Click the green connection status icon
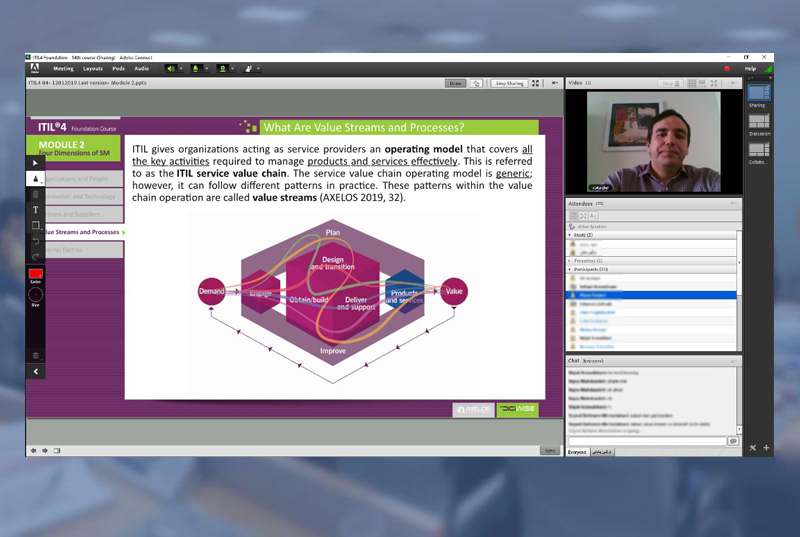The height and width of the screenshot is (537, 800). coord(768,68)
